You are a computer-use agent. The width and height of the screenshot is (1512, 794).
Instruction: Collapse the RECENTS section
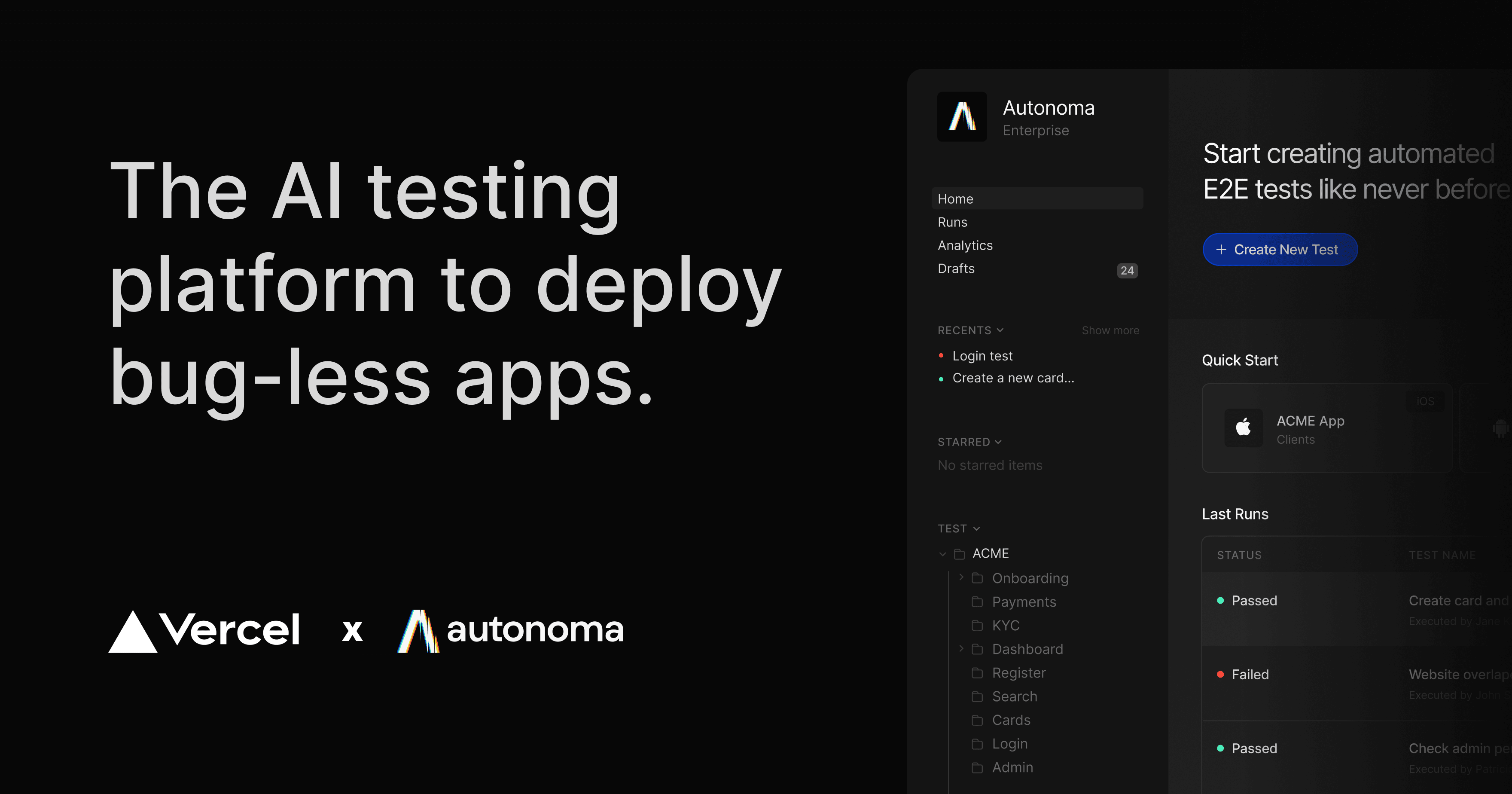[1000, 330]
